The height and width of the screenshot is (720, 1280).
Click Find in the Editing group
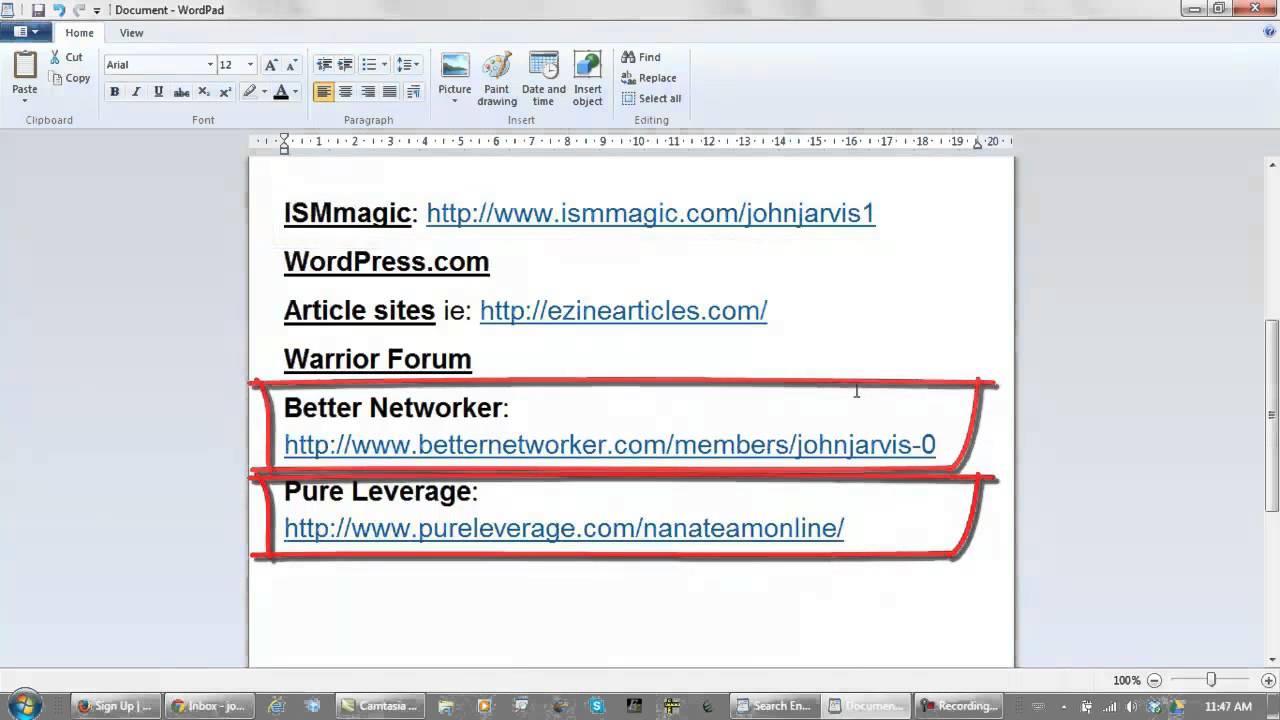[641, 57]
